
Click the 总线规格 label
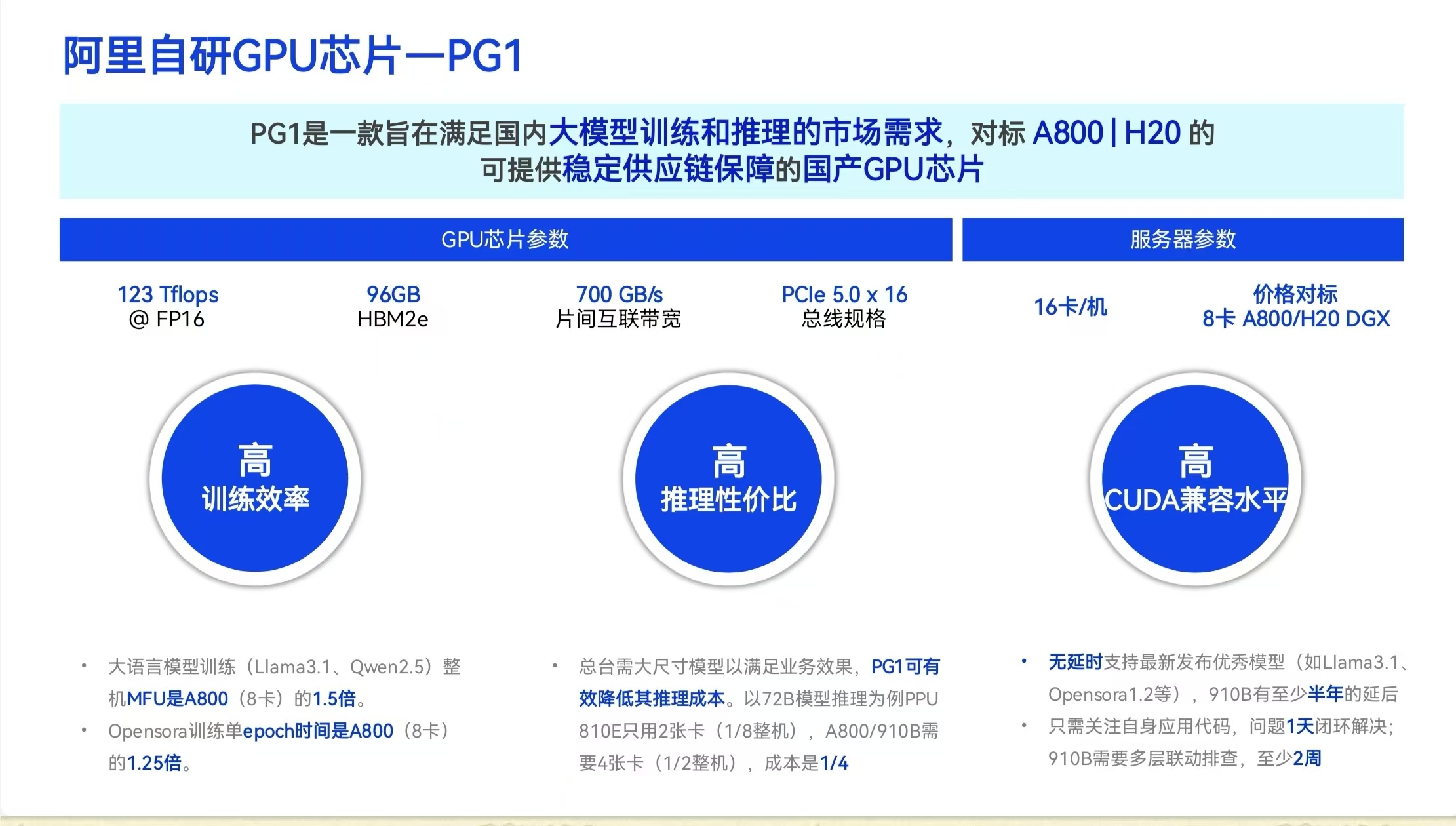tap(844, 319)
